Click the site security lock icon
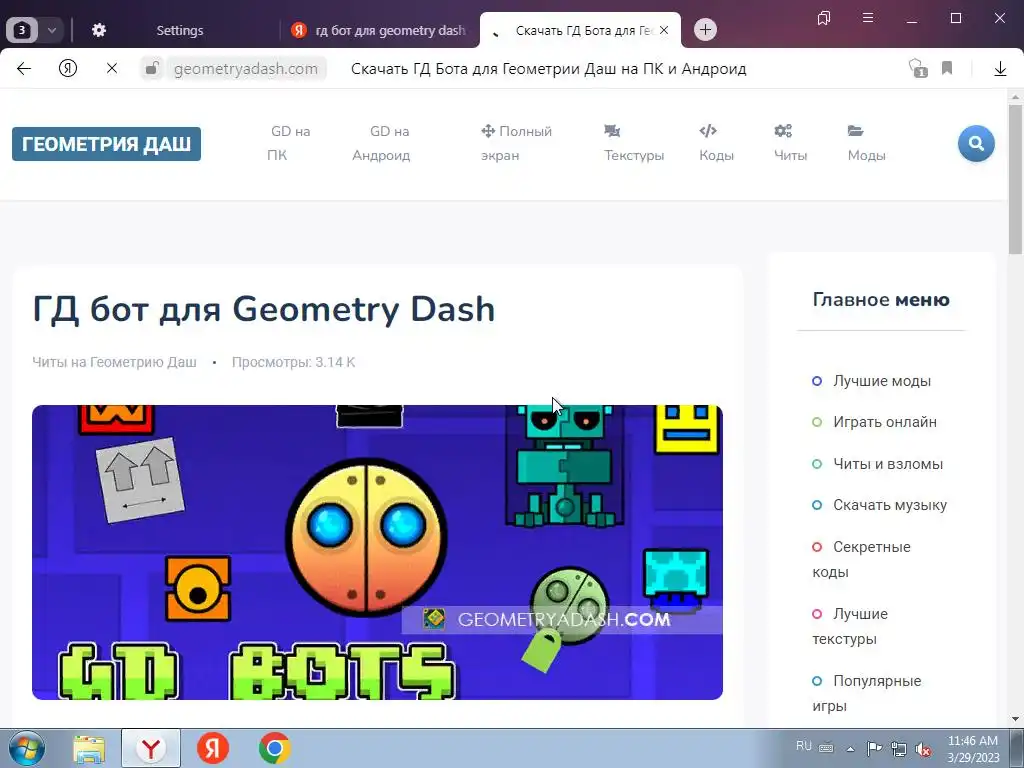 coord(152,68)
